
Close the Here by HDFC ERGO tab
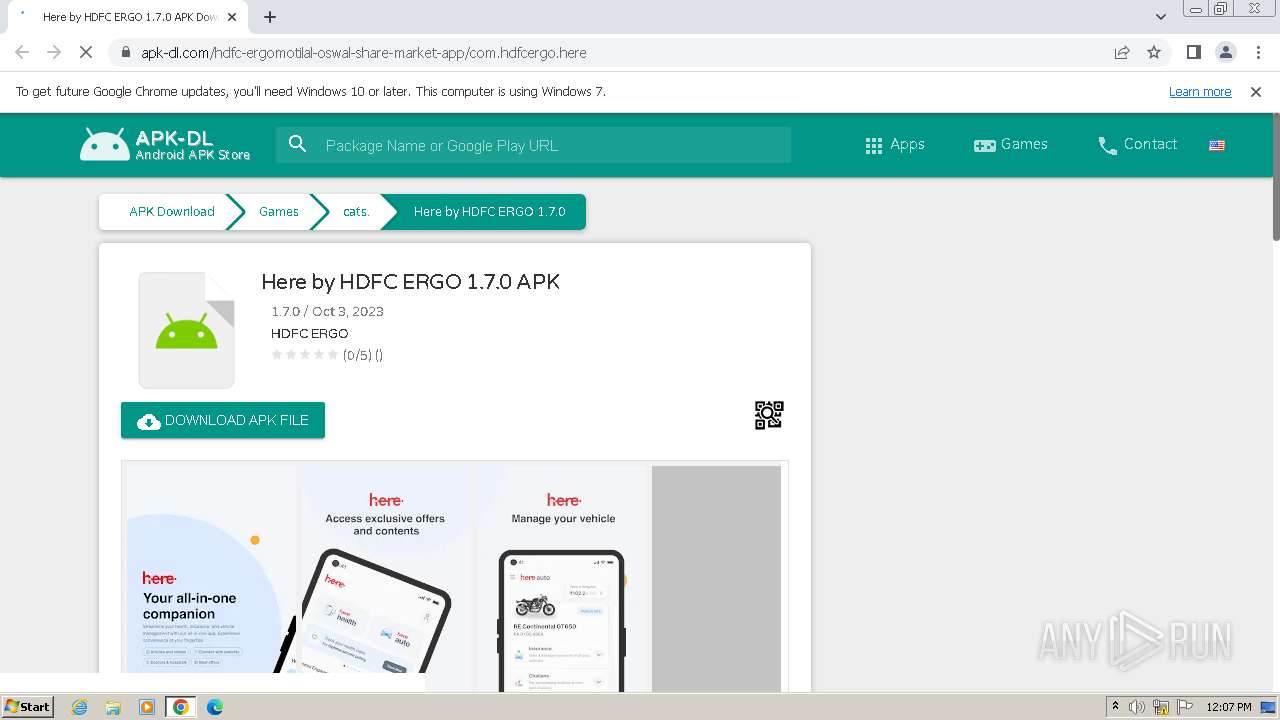point(233,17)
